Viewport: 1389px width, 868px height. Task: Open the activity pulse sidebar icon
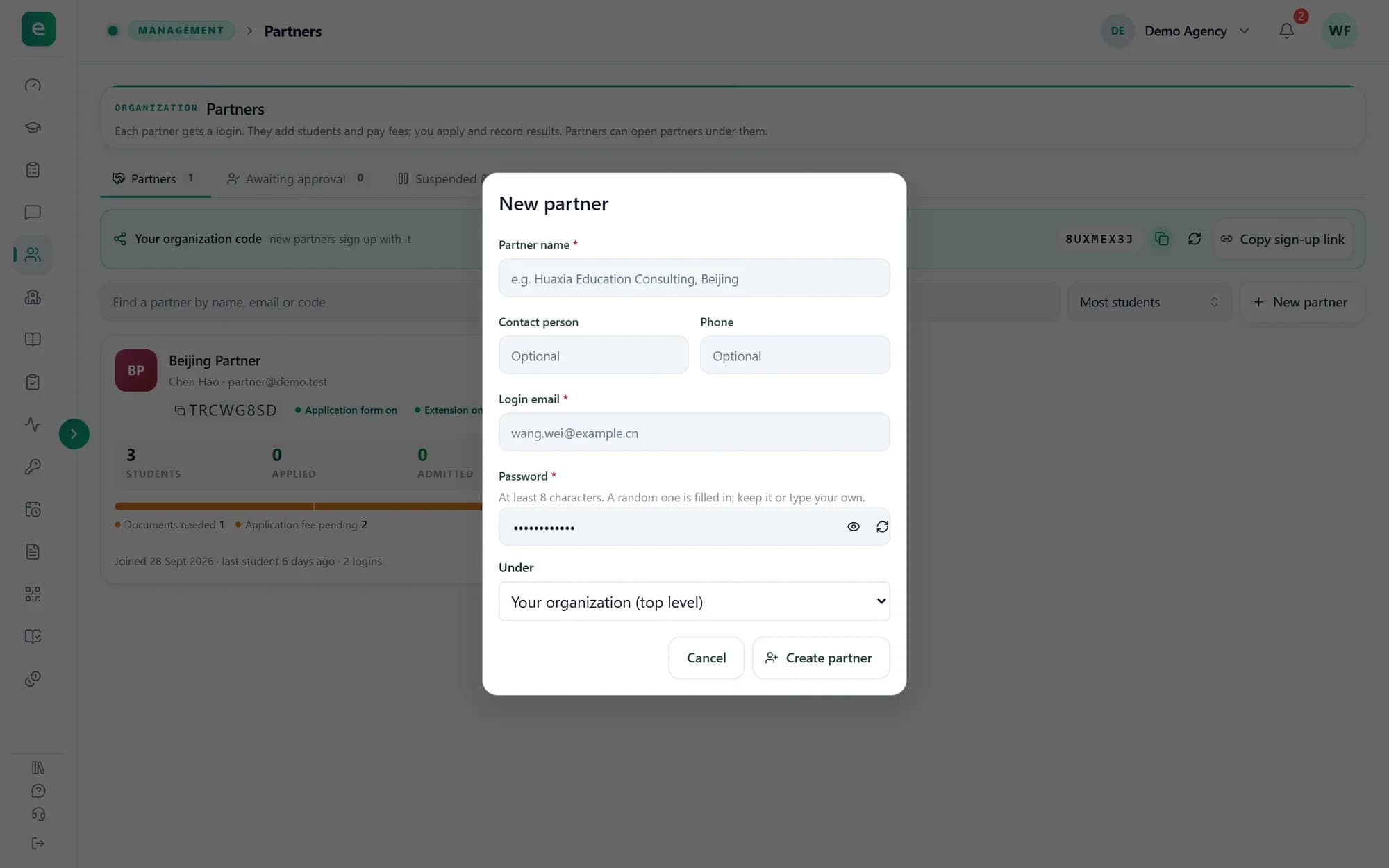coord(33,424)
